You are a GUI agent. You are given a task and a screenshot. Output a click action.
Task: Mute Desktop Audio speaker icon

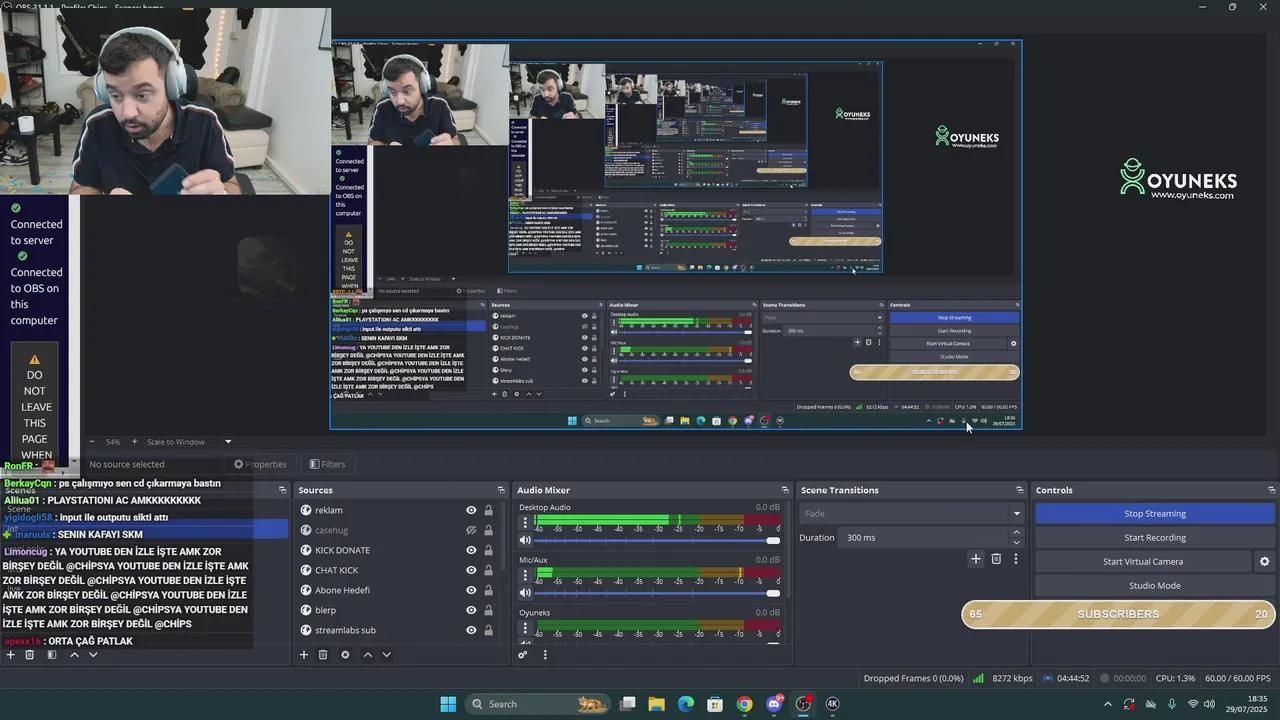(x=525, y=541)
